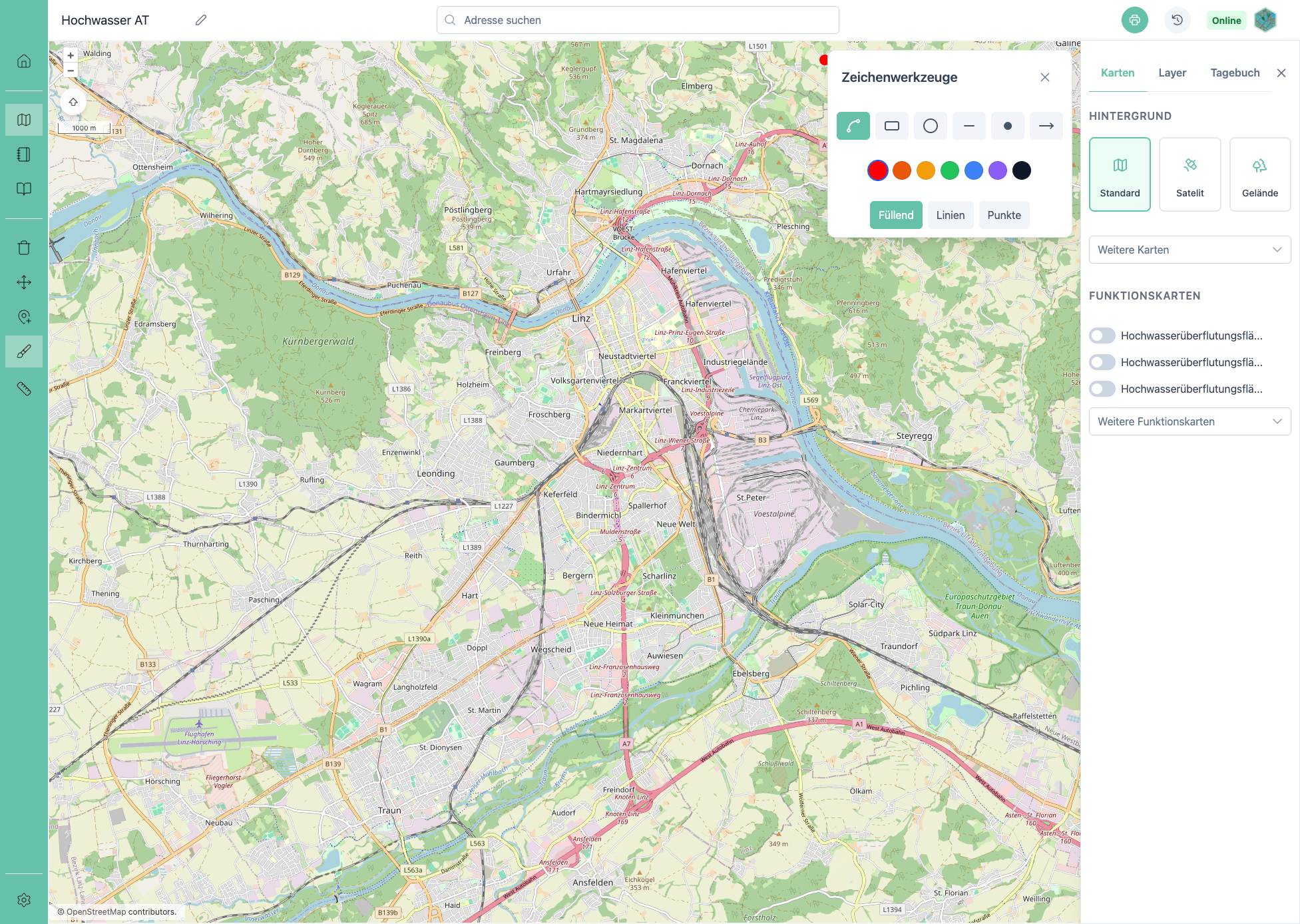1300x924 pixels.
Task: Turn on third Hochwasserüberflutungsfläche switch
Action: [1102, 389]
